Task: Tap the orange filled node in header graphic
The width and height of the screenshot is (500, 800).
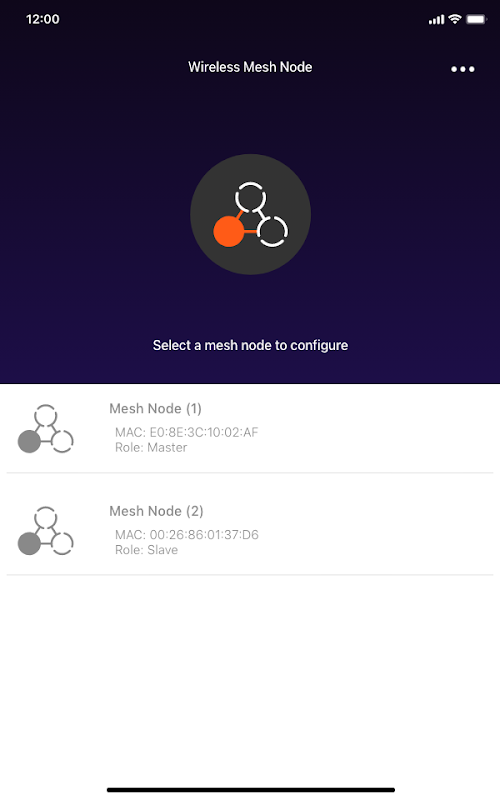Action: click(x=228, y=232)
